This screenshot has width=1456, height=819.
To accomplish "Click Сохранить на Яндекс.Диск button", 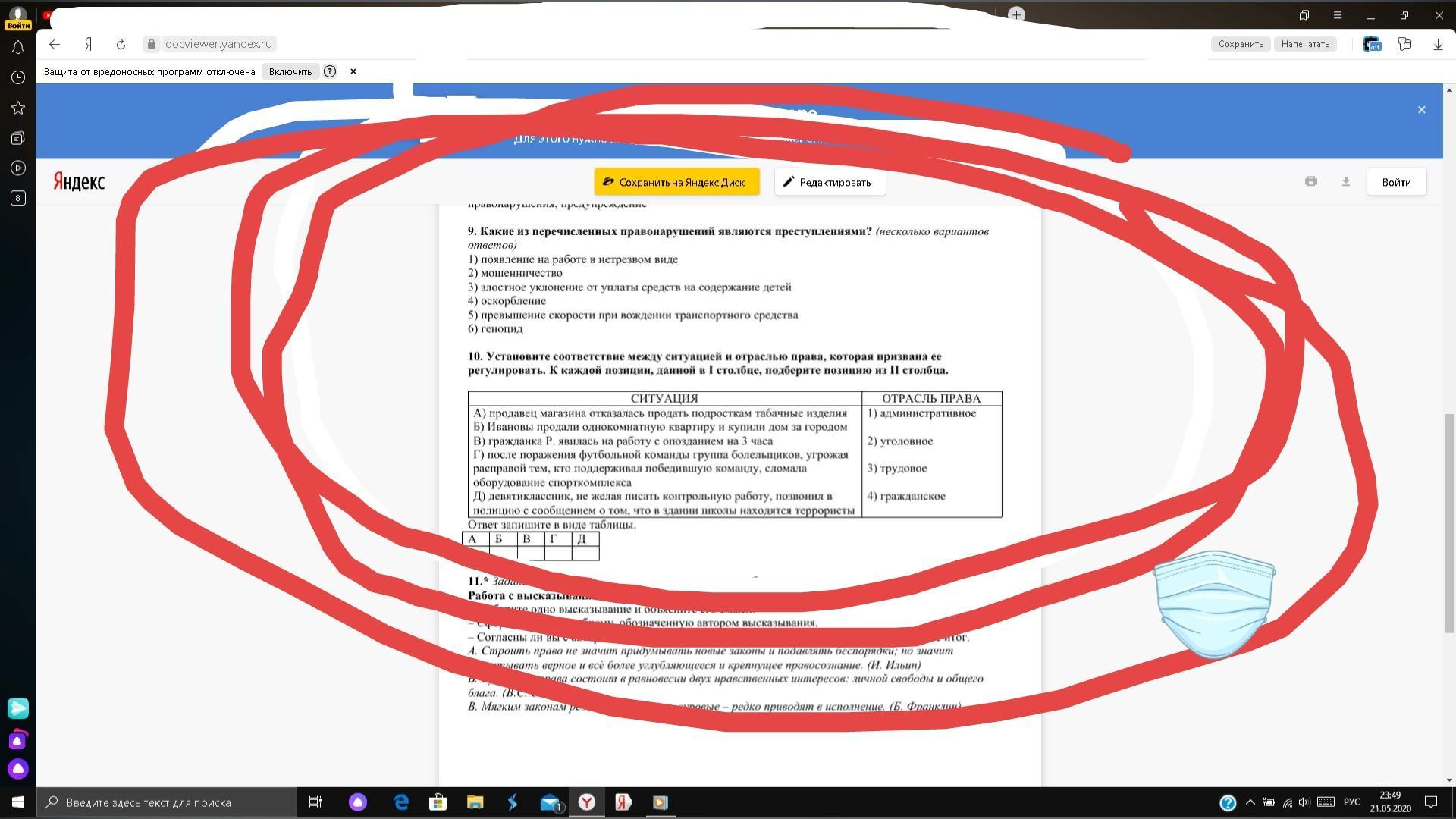I will pyautogui.click(x=676, y=182).
